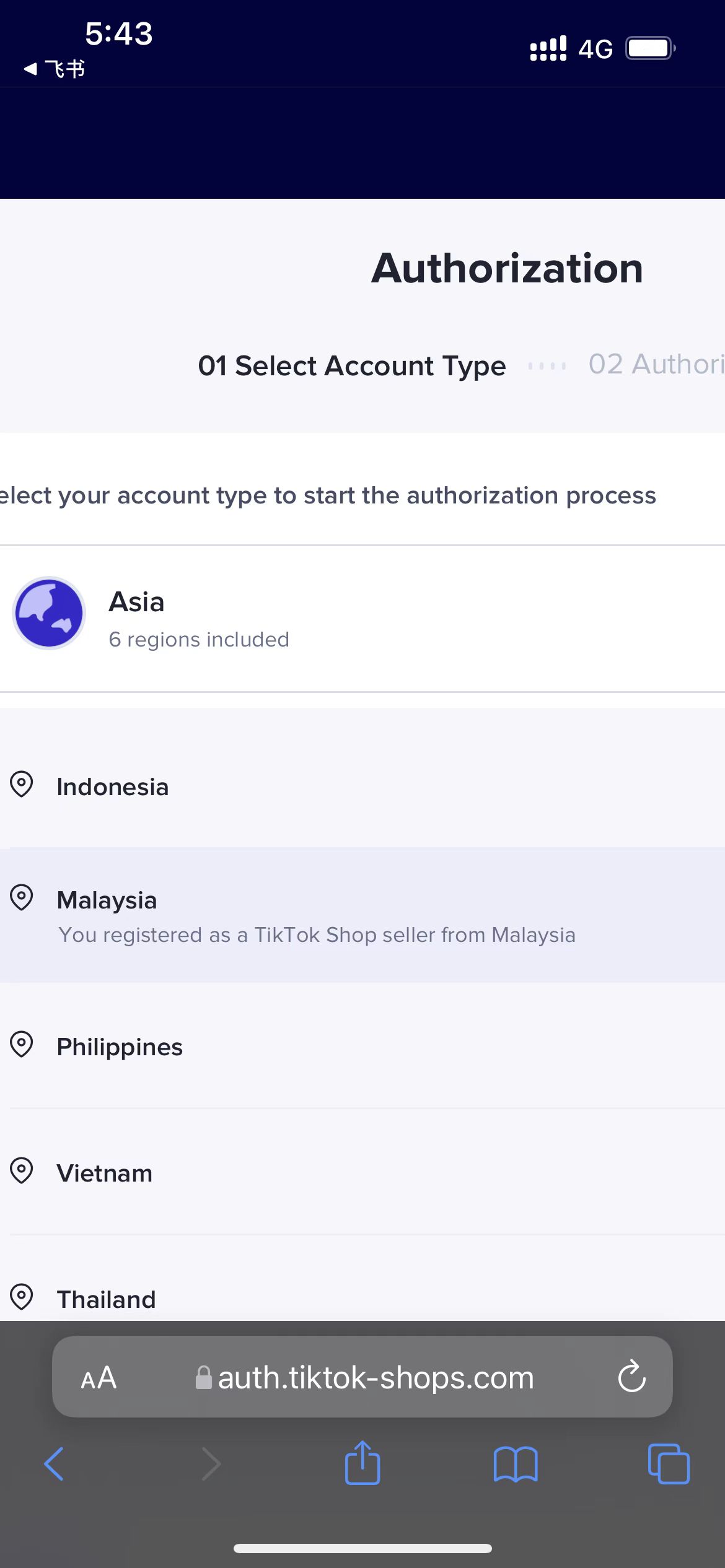Open the AA text size menu

pyautogui.click(x=99, y=1379)
